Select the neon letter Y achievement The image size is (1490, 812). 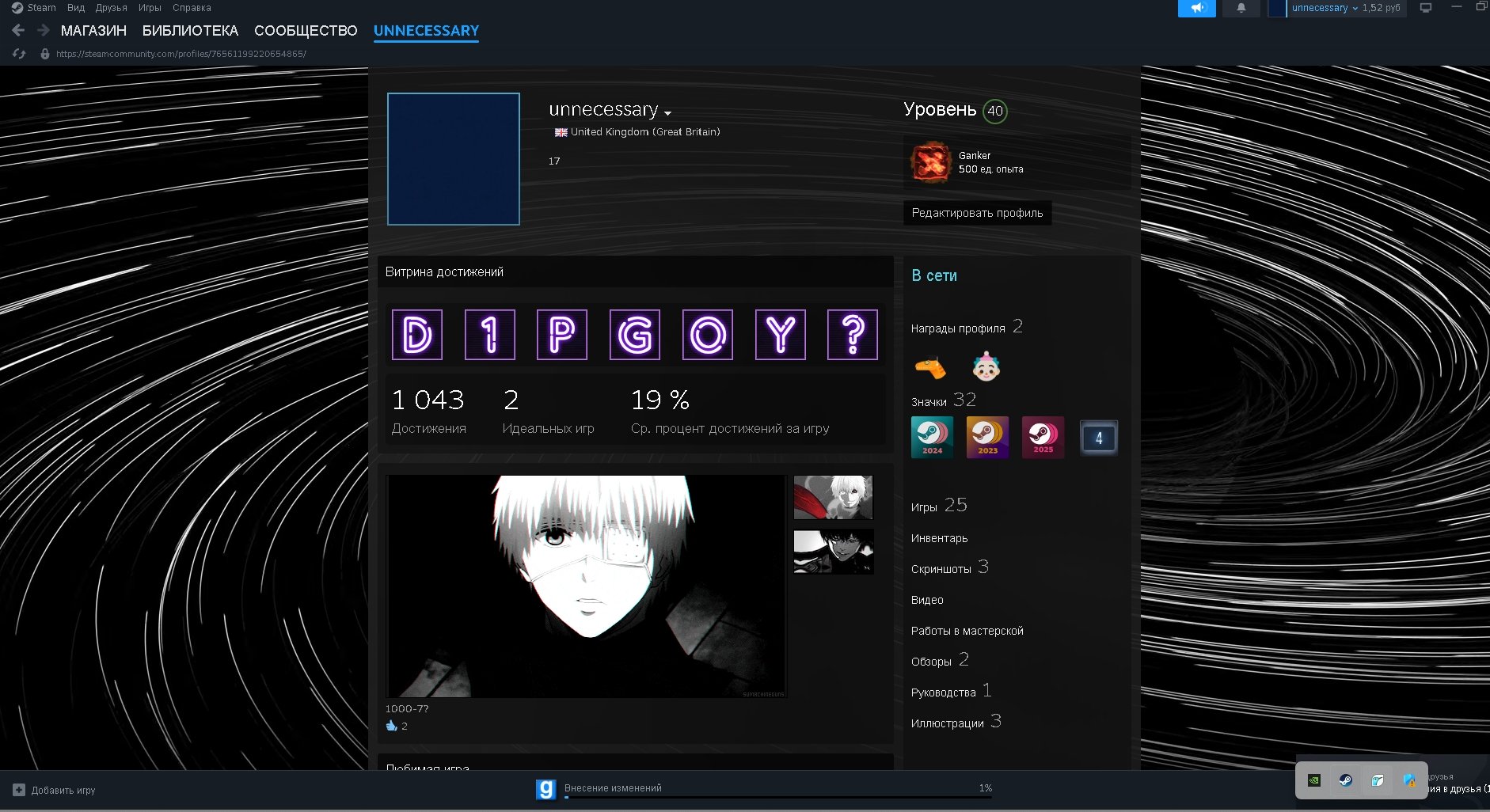[781, 335]
